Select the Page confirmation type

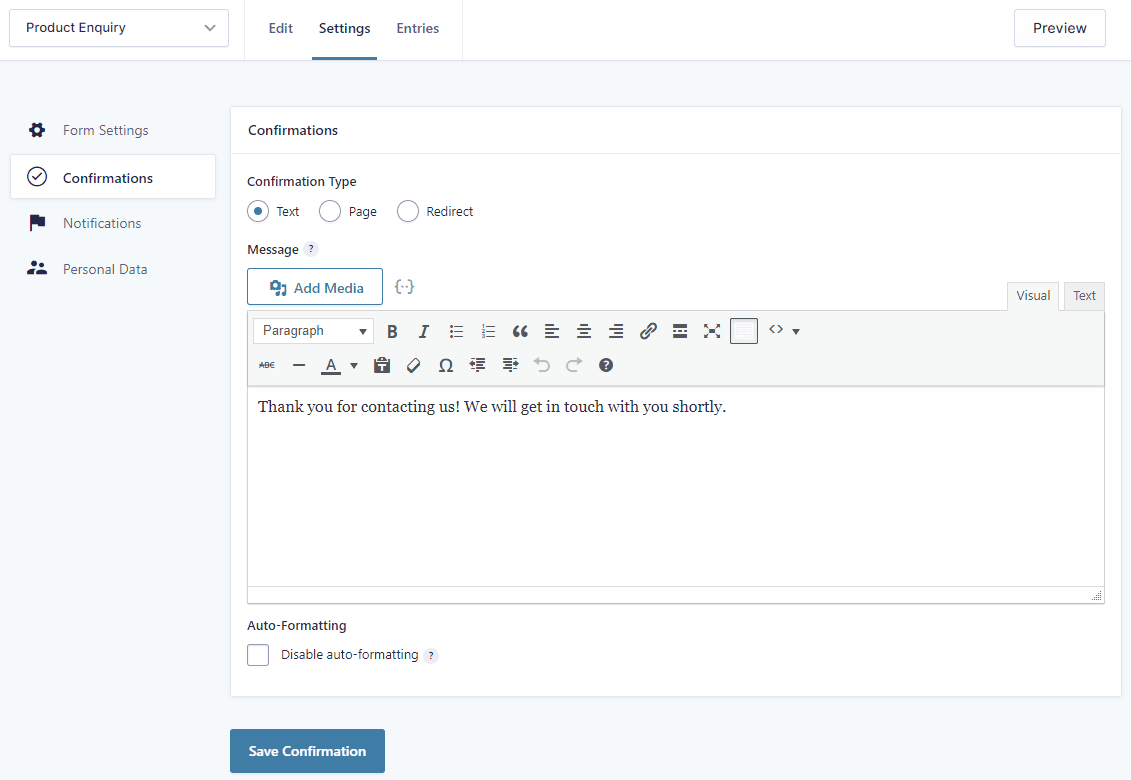[x=330, y=211]
